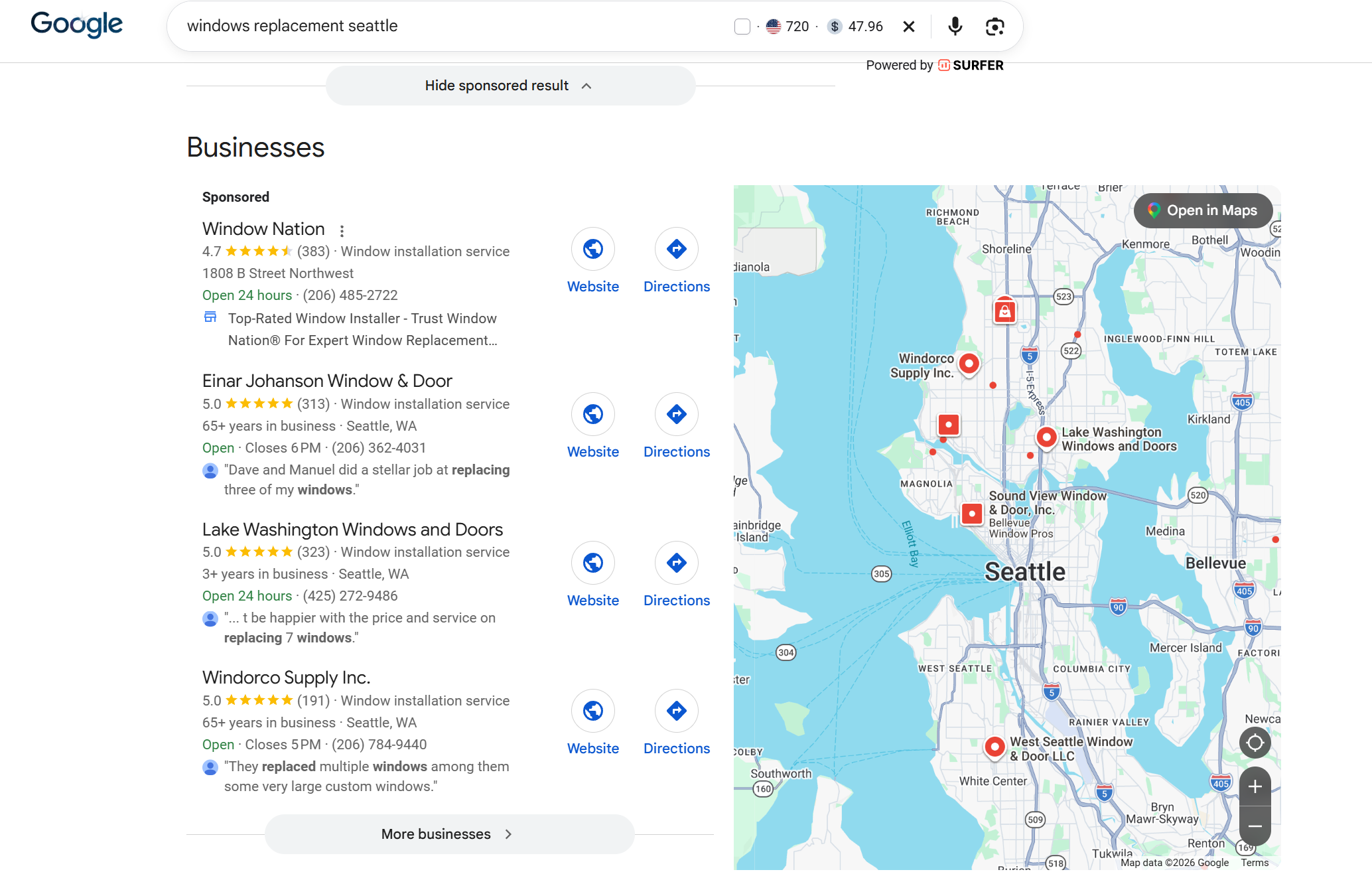This screenshot has height=882, width=1372.
Task: Get directions to Windorco Supply Inc.
Action: pos(677,711)
